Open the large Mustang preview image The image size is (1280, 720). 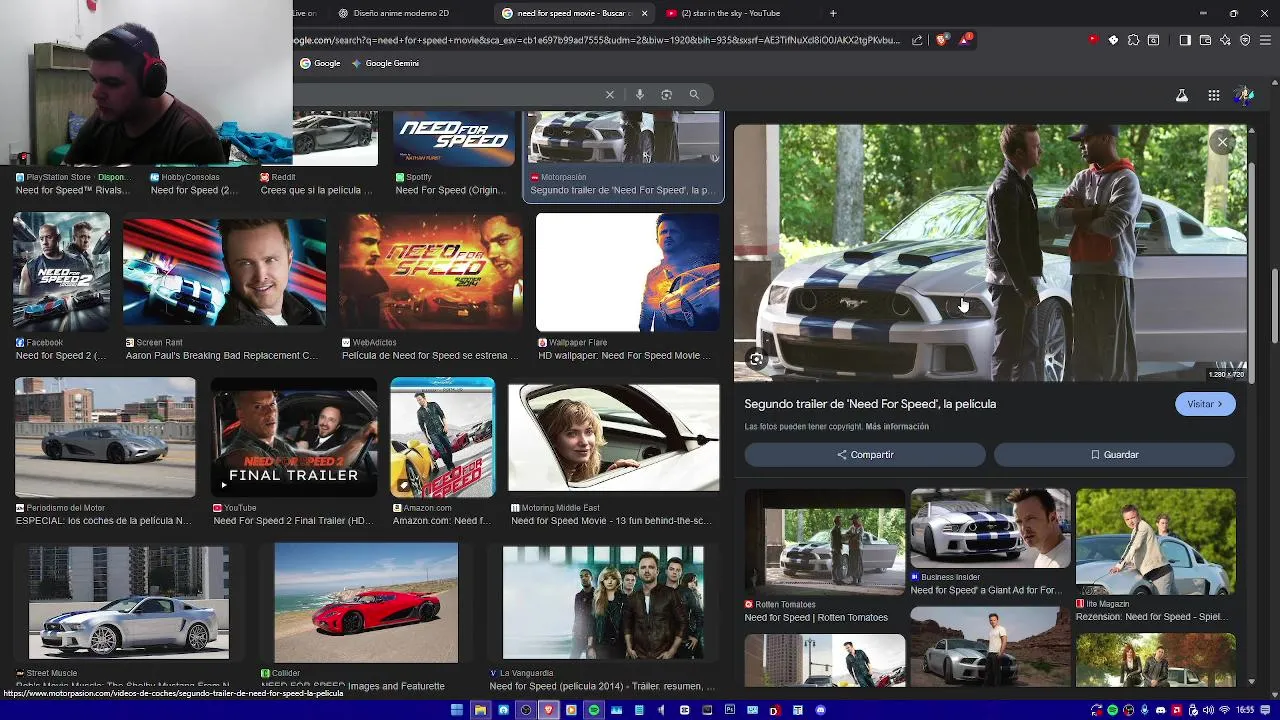click(x=990, y=253)
